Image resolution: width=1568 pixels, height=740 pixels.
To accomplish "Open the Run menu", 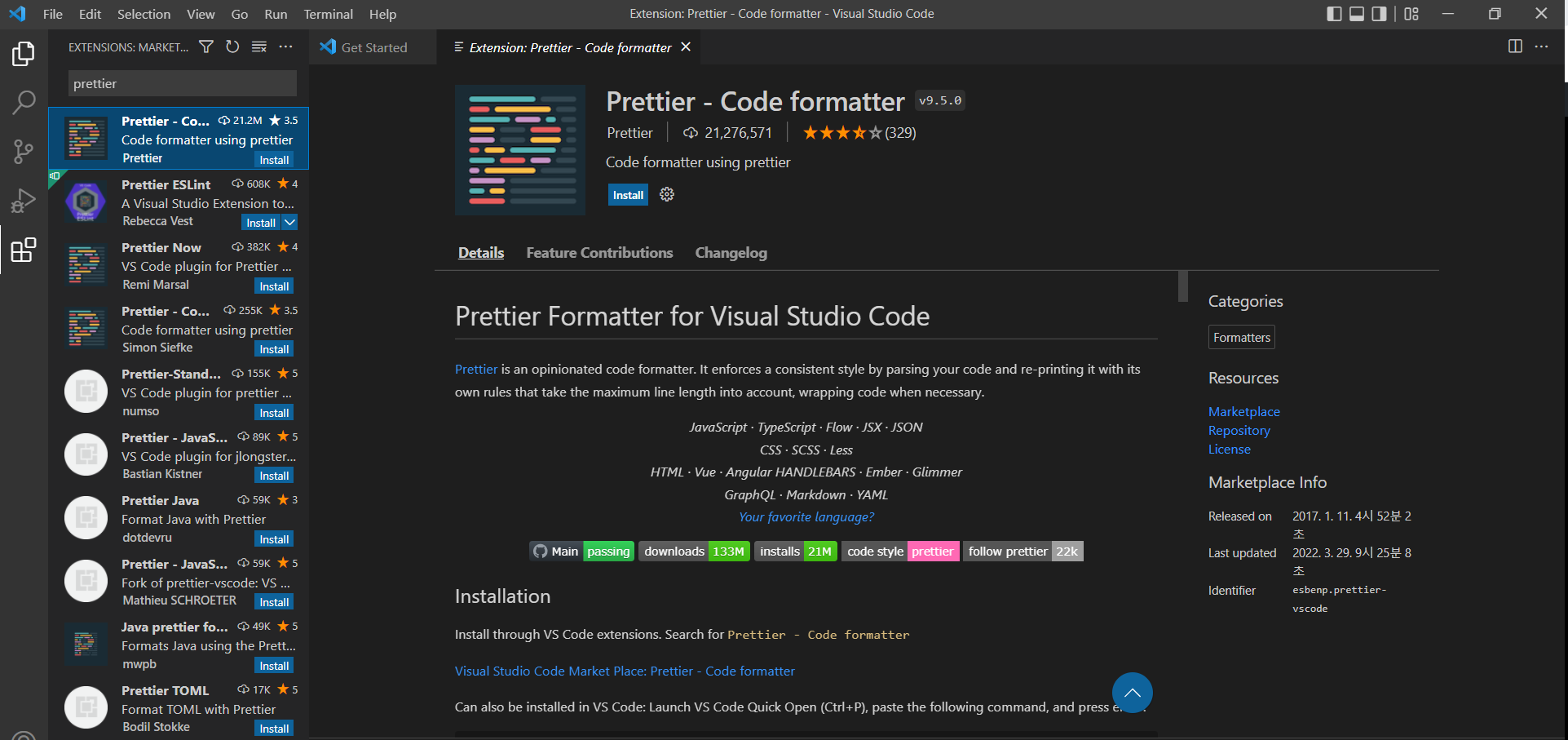I will point(276,14).
